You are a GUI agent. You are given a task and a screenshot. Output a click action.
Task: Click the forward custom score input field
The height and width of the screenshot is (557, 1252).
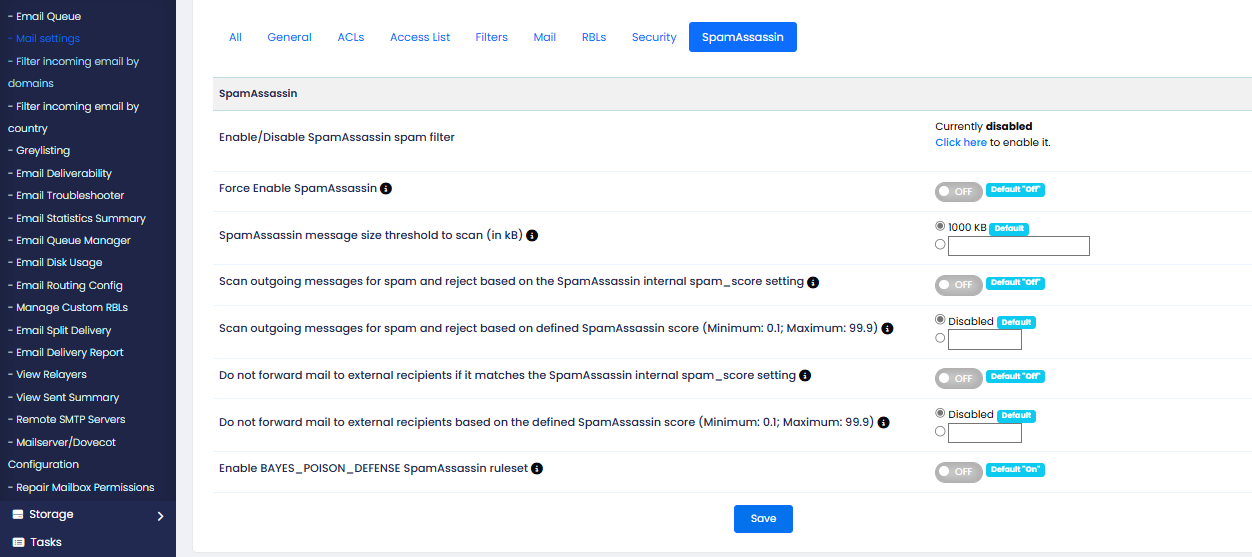(x=985, y=433)
